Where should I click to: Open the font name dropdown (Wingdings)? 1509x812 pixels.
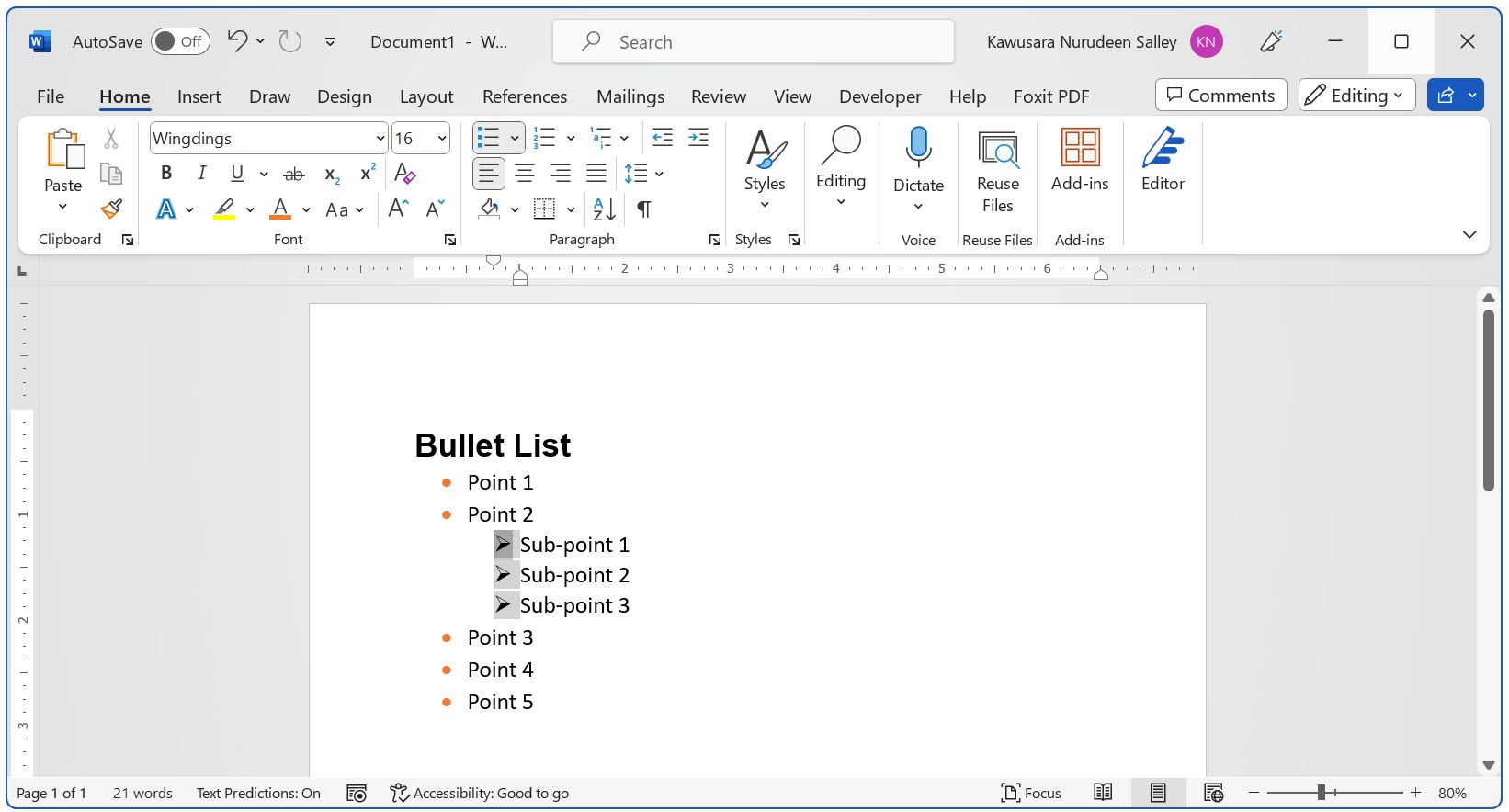pyautogui.click(x=380, y=139)
